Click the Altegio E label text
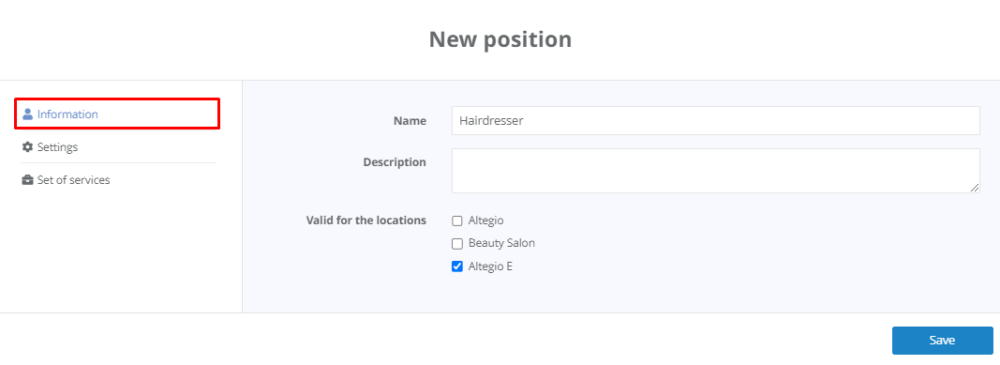This screenshot has height=365, width=1000. 490,267
